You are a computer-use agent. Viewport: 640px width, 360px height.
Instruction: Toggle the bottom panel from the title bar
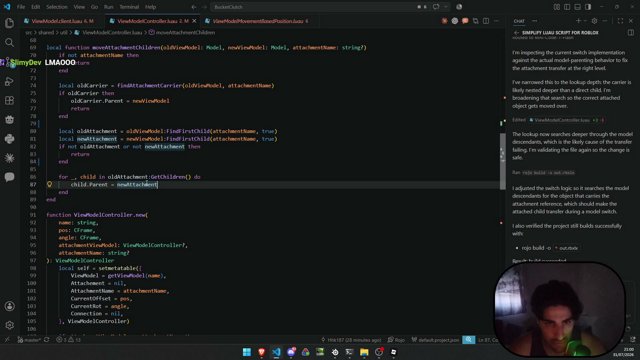click(578, 7)
